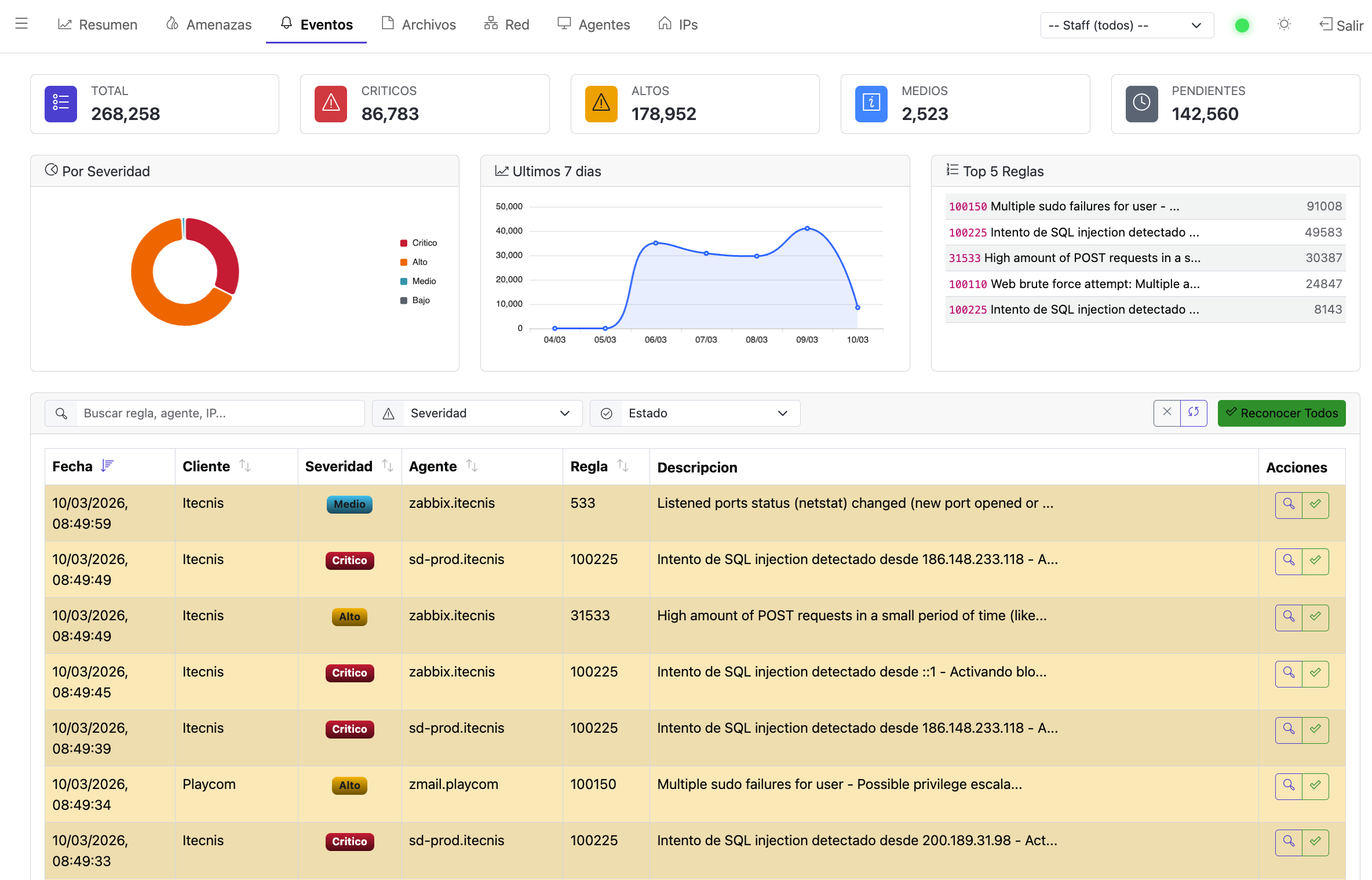Acknowledge the Playcom sudo failures event checkmark
The width and height of the screenshot is (1372, 880).
click(1315, 786)
